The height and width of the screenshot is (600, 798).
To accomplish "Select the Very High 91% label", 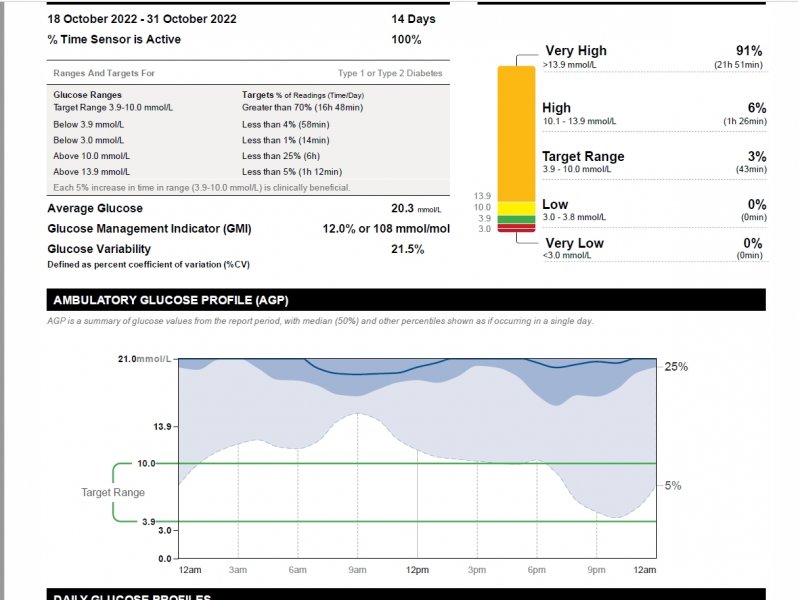I will (x=748, y=51).
